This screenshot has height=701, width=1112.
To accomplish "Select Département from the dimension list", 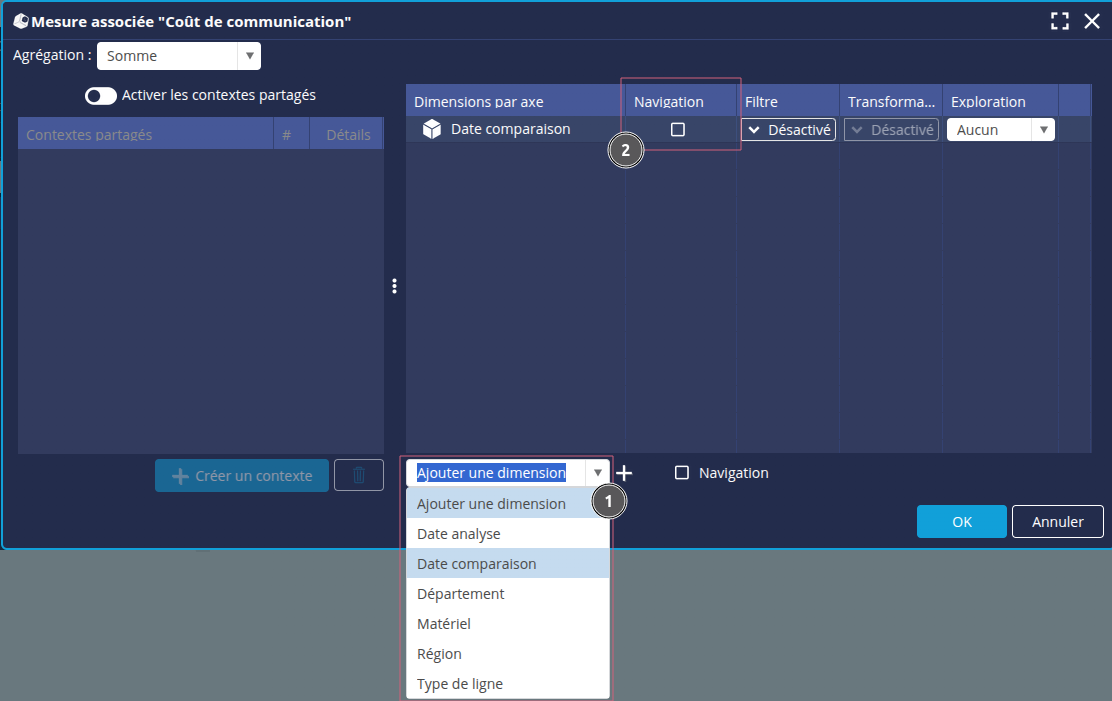I will tap(460, 594).
